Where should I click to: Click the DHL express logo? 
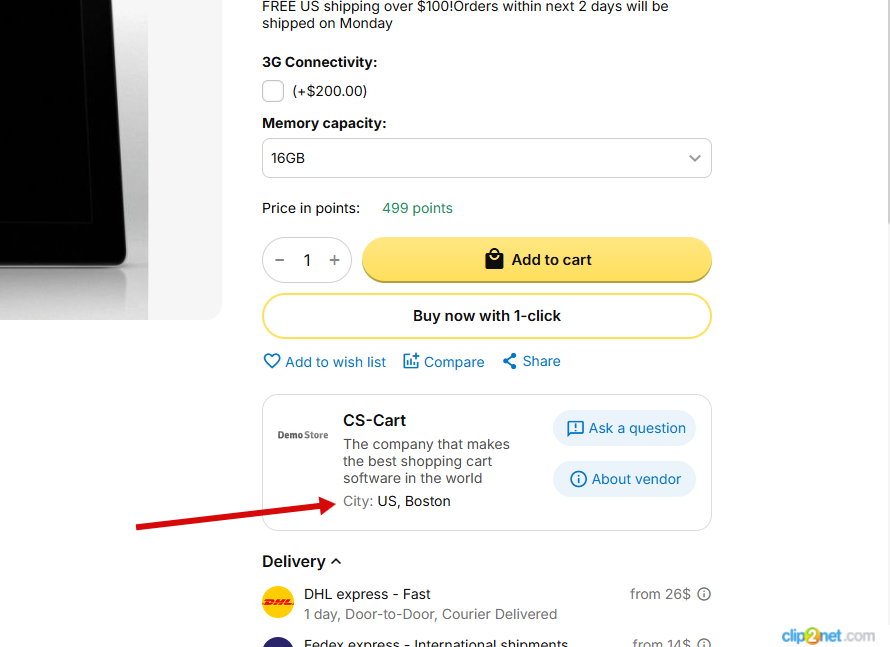pyautogui.click(x=278, y=602)
